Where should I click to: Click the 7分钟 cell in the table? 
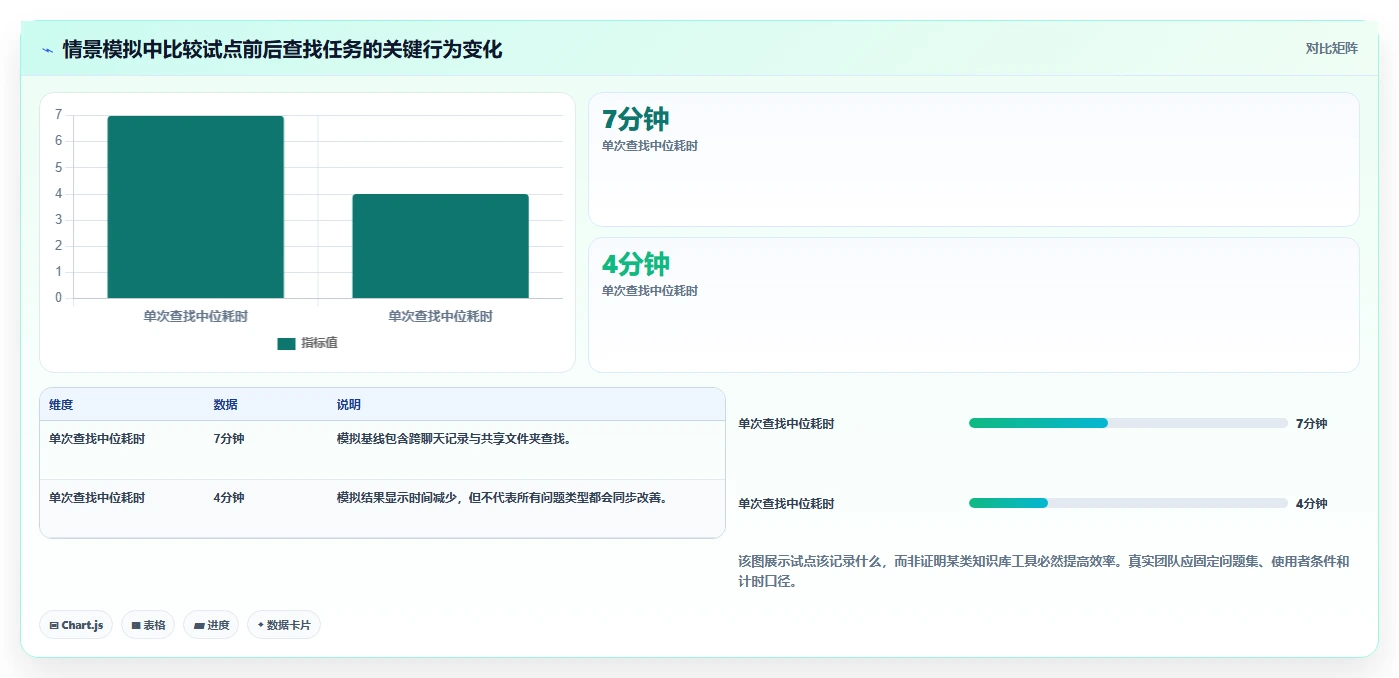coord(229,439)
